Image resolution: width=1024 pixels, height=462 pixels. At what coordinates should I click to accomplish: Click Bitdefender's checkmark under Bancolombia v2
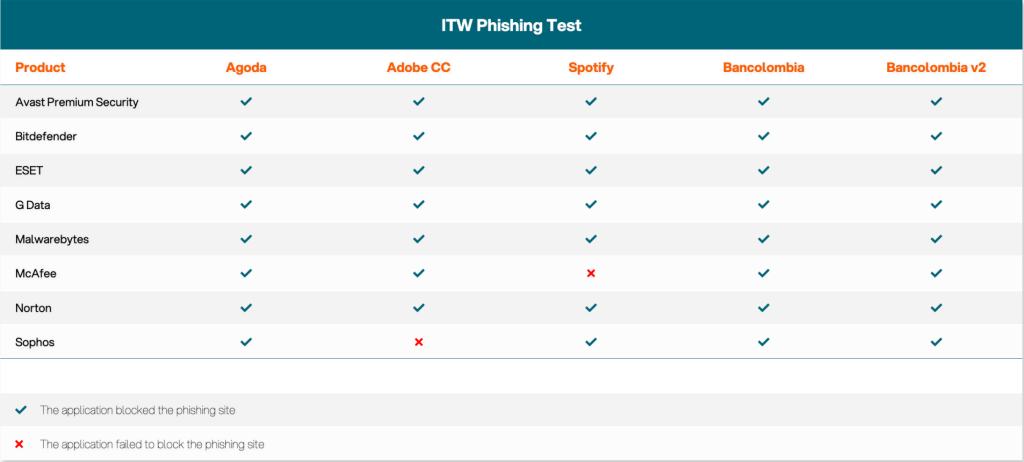936,136
